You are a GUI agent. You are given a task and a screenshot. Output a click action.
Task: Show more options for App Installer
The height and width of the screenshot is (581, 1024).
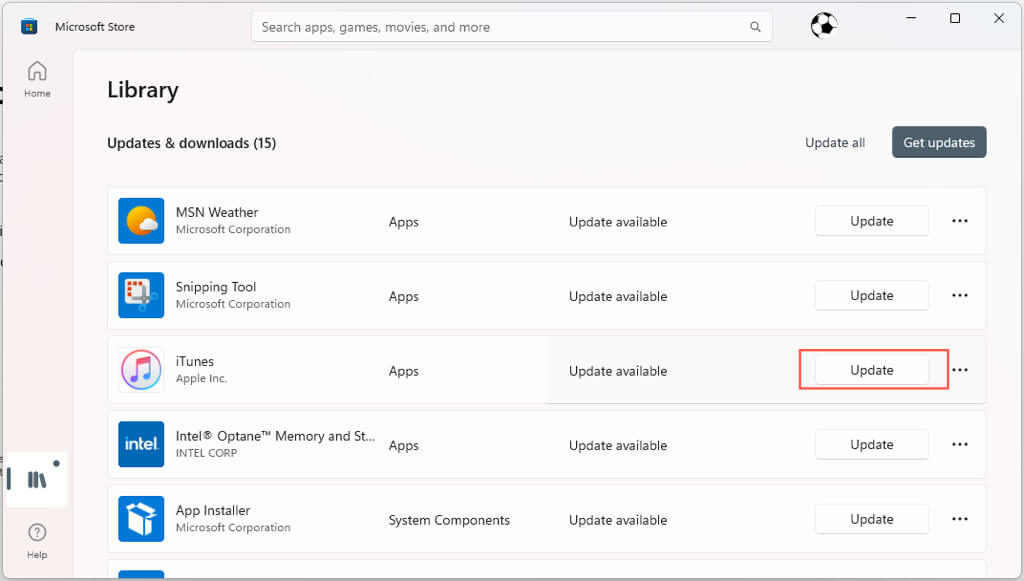pos(960,519)
